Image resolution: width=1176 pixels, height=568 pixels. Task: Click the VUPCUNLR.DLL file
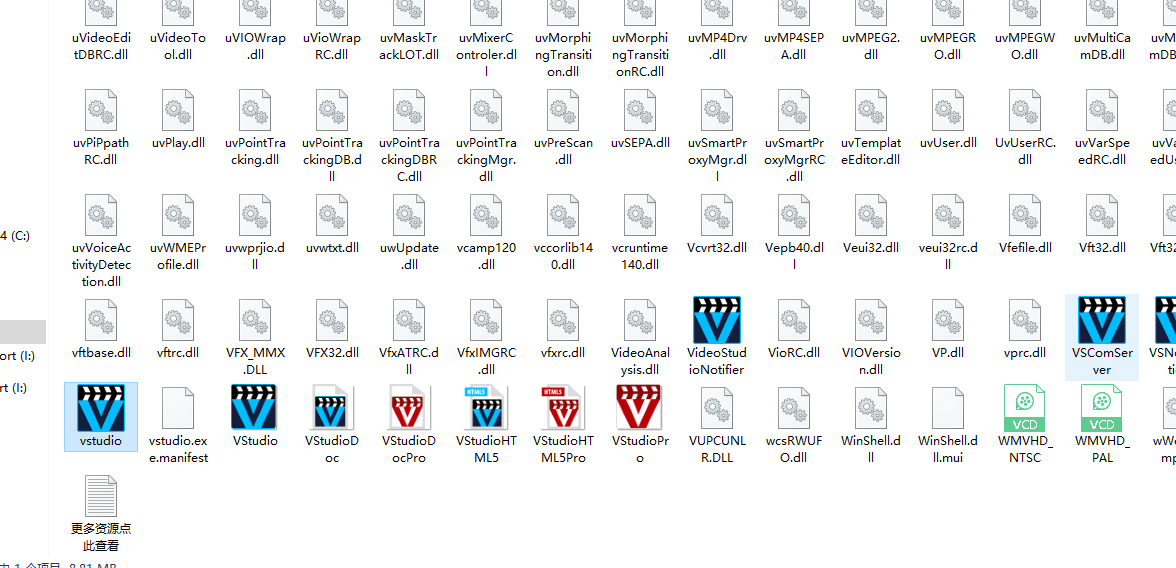[717, 408]
